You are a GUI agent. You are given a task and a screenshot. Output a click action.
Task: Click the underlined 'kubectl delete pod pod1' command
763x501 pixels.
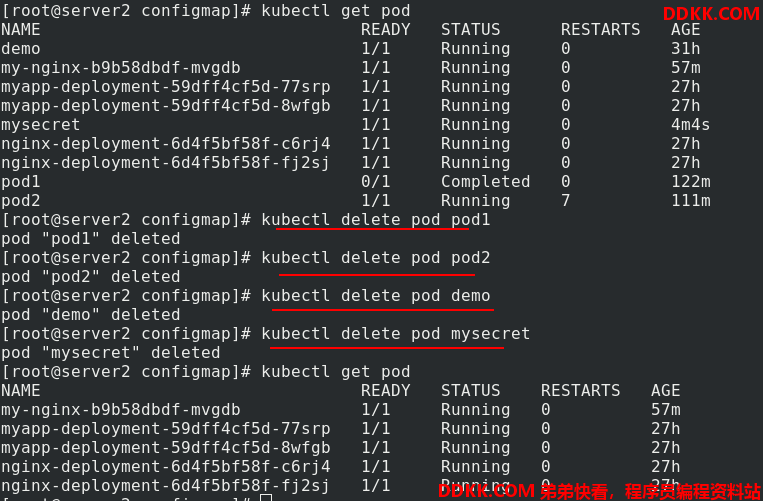(376, 220)
